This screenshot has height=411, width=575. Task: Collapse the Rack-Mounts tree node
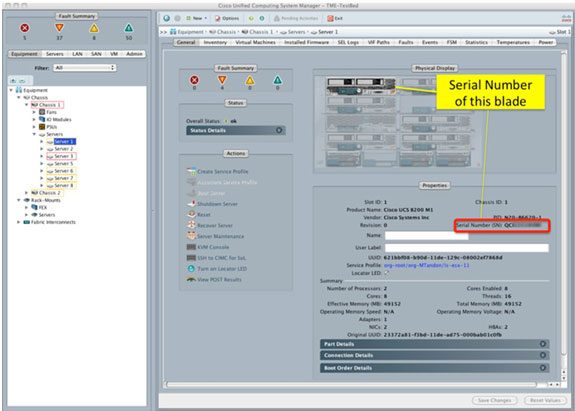(x=19, y=200)
